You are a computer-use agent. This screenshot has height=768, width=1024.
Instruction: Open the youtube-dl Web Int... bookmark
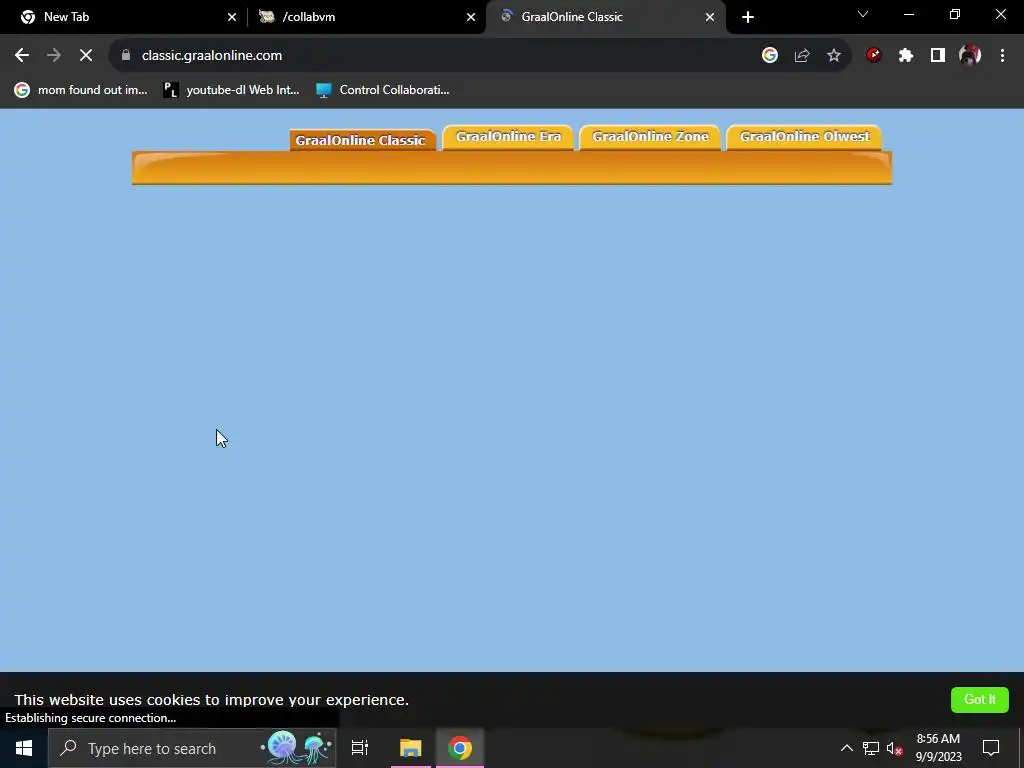pyautogui.click(x=232, y=90)
